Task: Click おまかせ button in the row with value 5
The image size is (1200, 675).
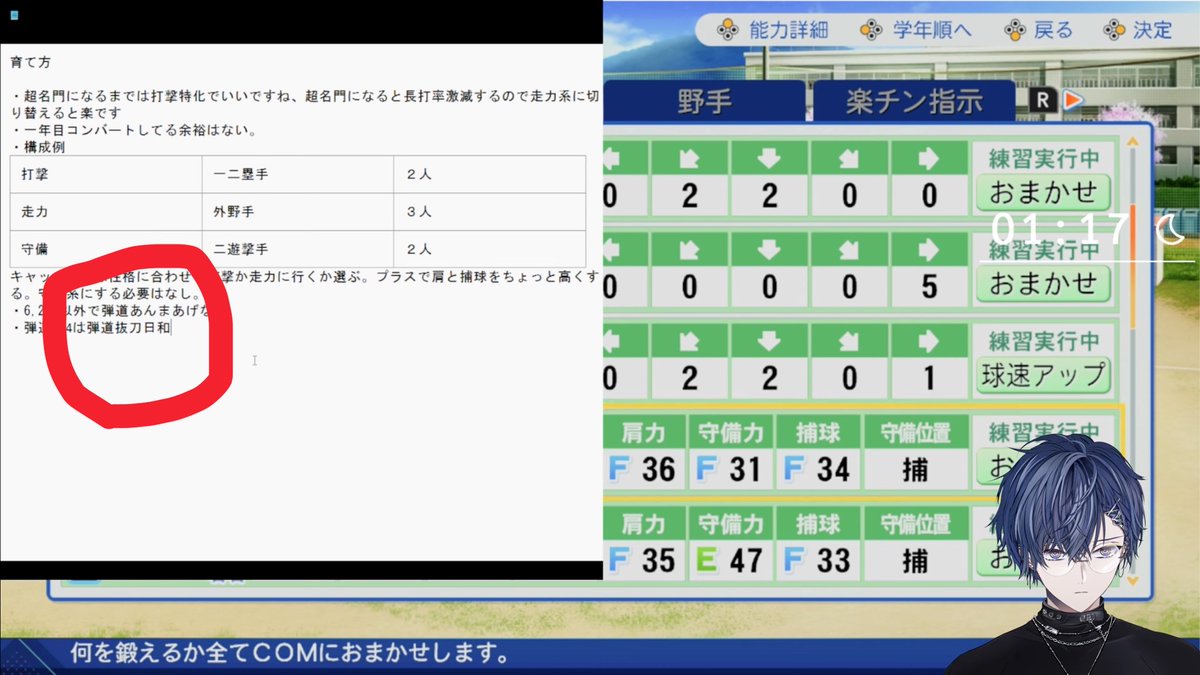Action: [x=1044, y=285]
